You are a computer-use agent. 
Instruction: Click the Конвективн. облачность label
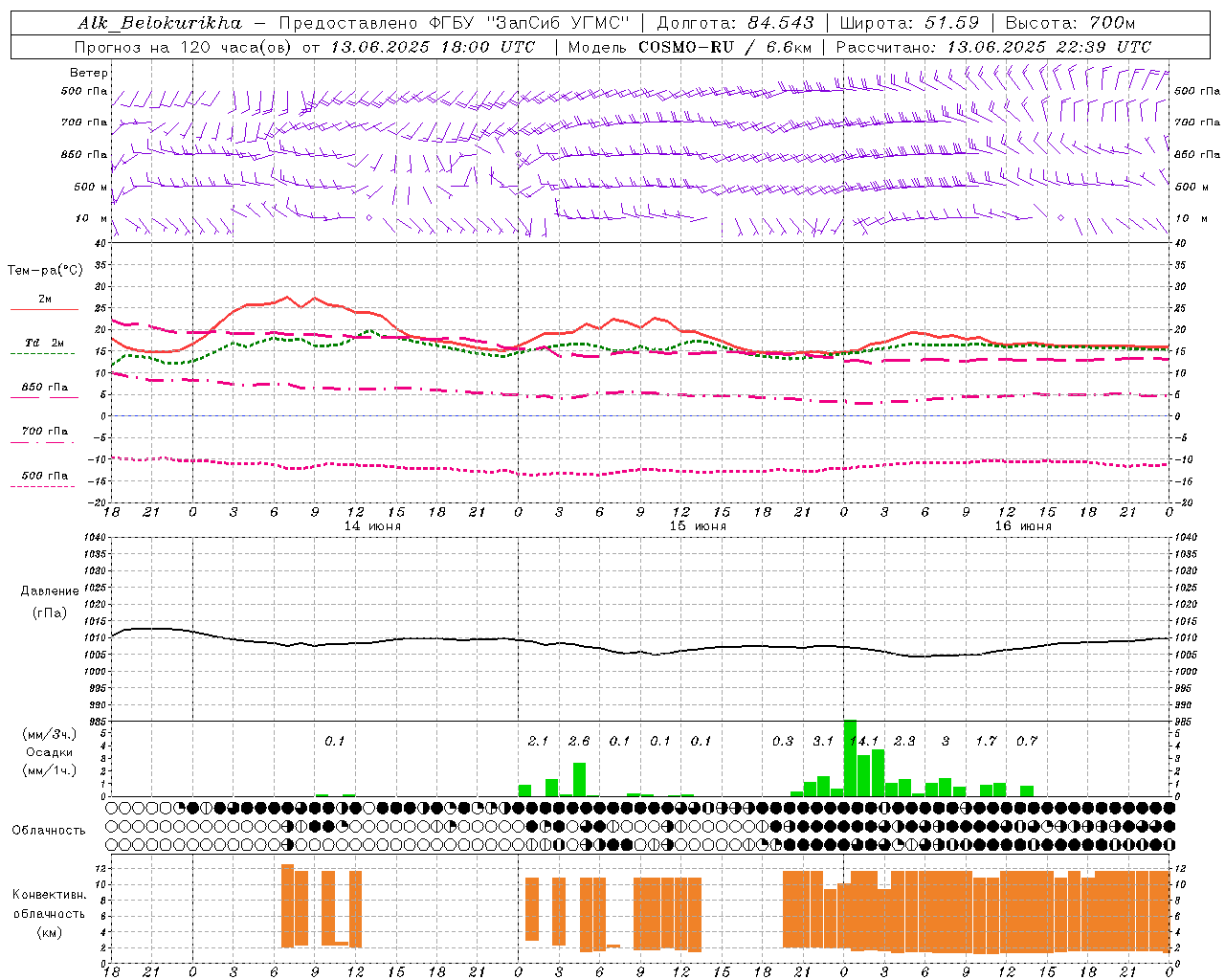click(x=49, y=904)
